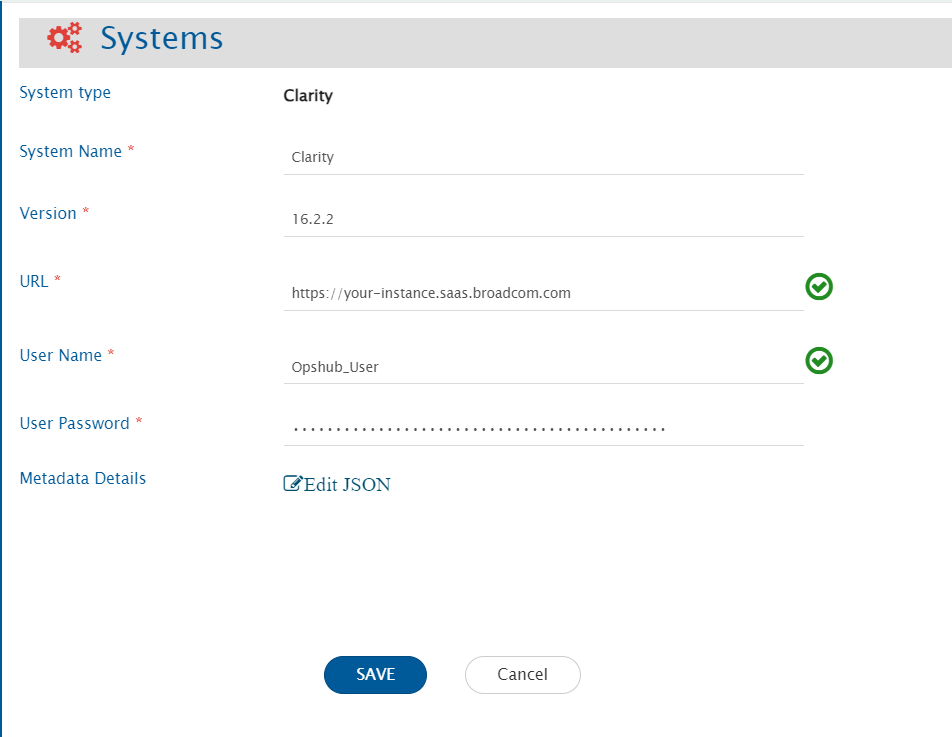This screenshot has height=737, width=952.
Task: Open the Edit JSON metadata link
Action: 346,485
